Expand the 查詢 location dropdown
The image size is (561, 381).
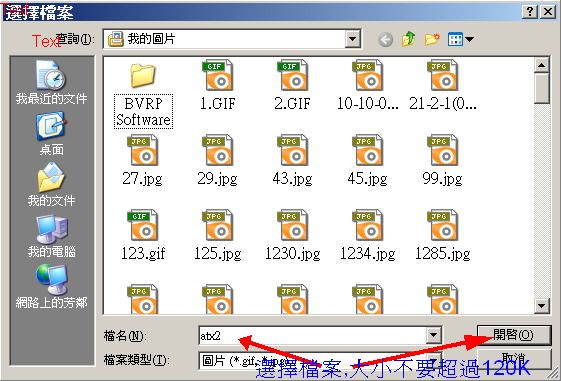pyautogui.click(x=352, y=39)
